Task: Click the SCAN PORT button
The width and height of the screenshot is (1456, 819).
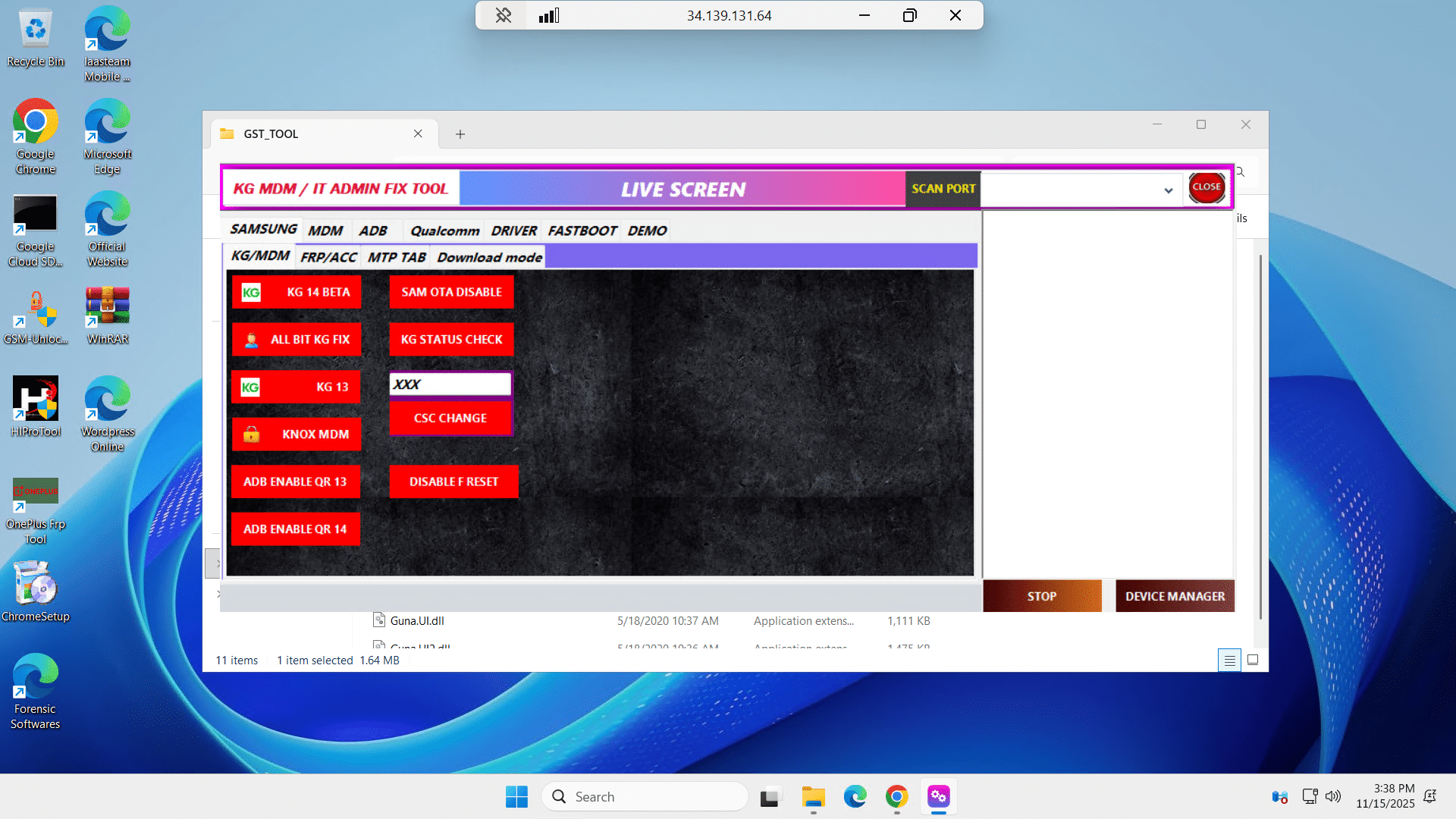Action: (943, 189)
